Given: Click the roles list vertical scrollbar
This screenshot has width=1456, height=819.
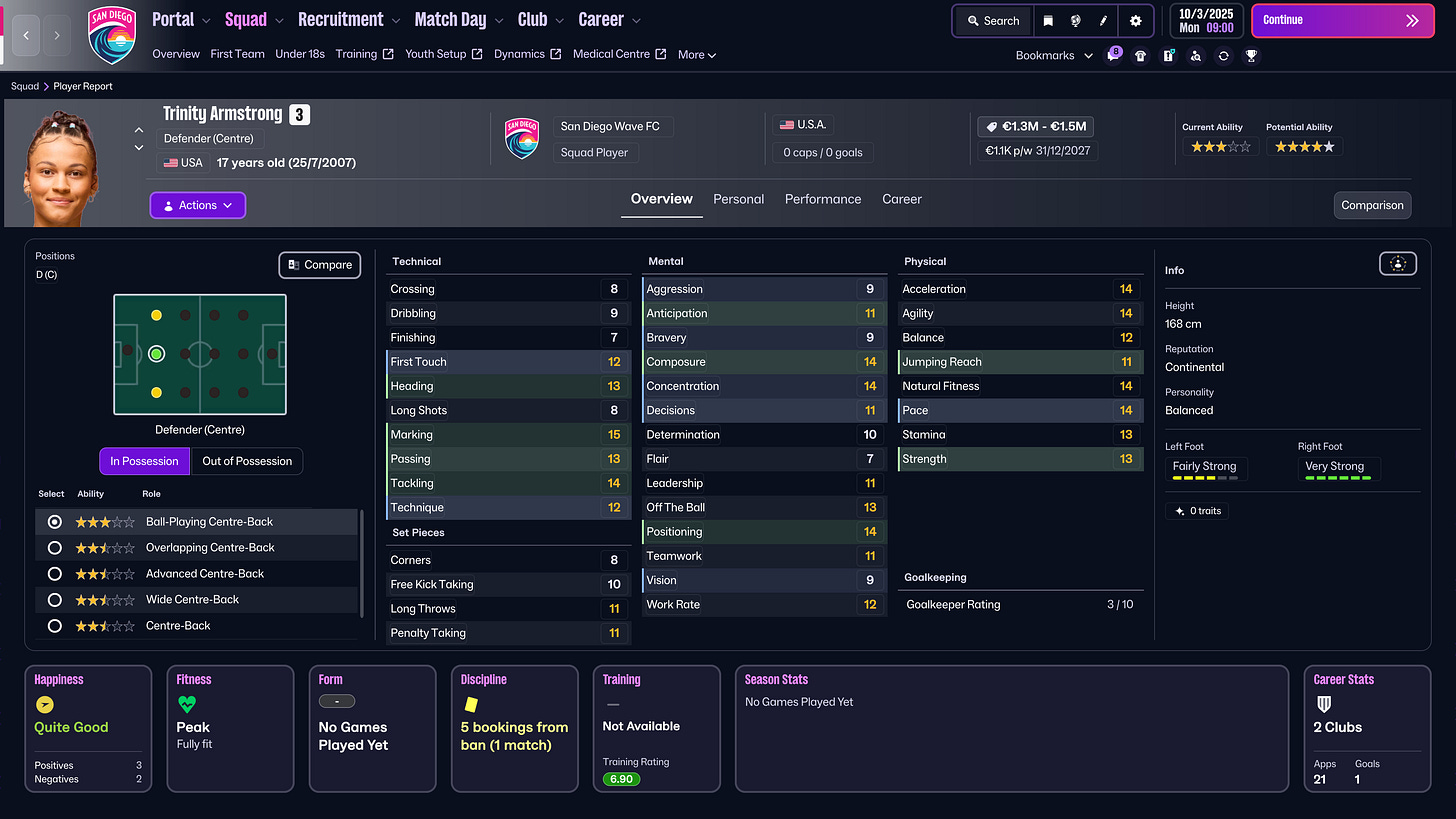Looking at the screenshot, I should click(361, 563).
